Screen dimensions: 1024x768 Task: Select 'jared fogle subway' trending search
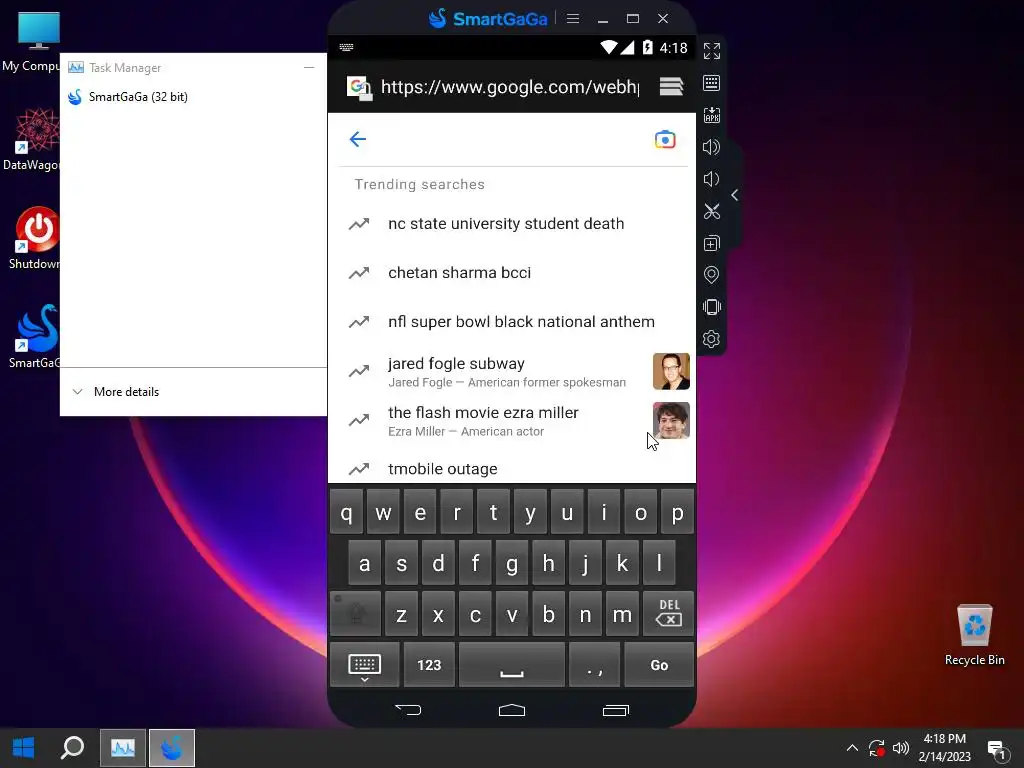(512, 371)
